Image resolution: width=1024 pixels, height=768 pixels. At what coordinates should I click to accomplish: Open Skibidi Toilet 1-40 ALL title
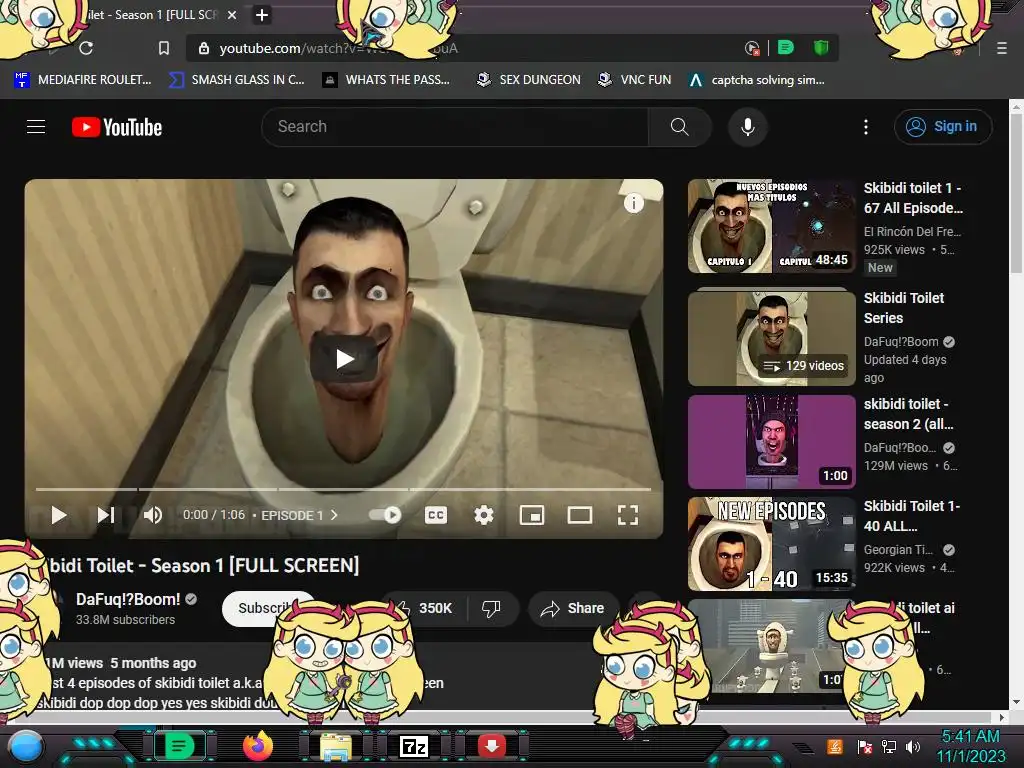(x=912, y=515)
